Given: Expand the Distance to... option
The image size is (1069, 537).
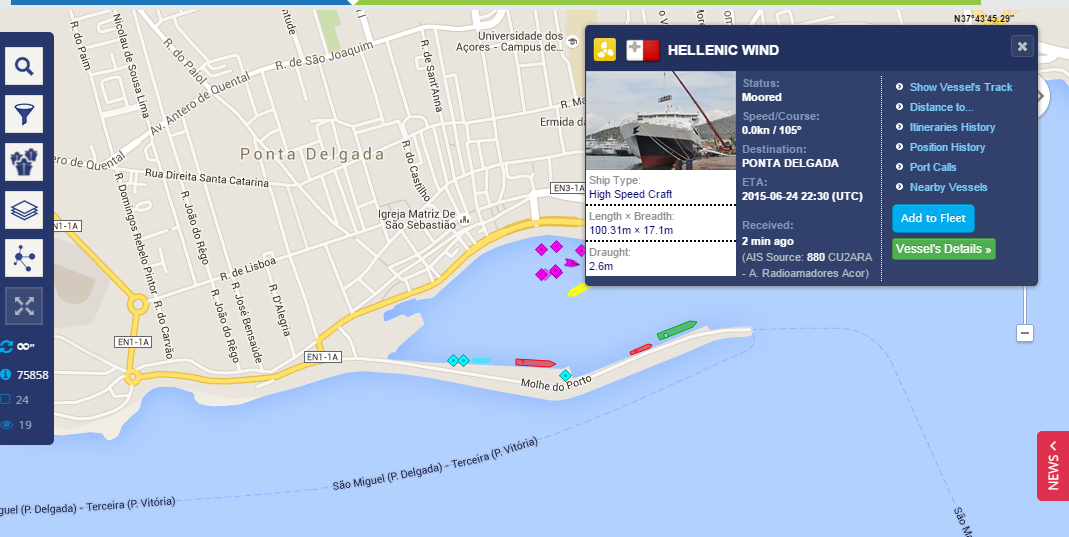Looking at the screenshot, I should coord(941,107).
